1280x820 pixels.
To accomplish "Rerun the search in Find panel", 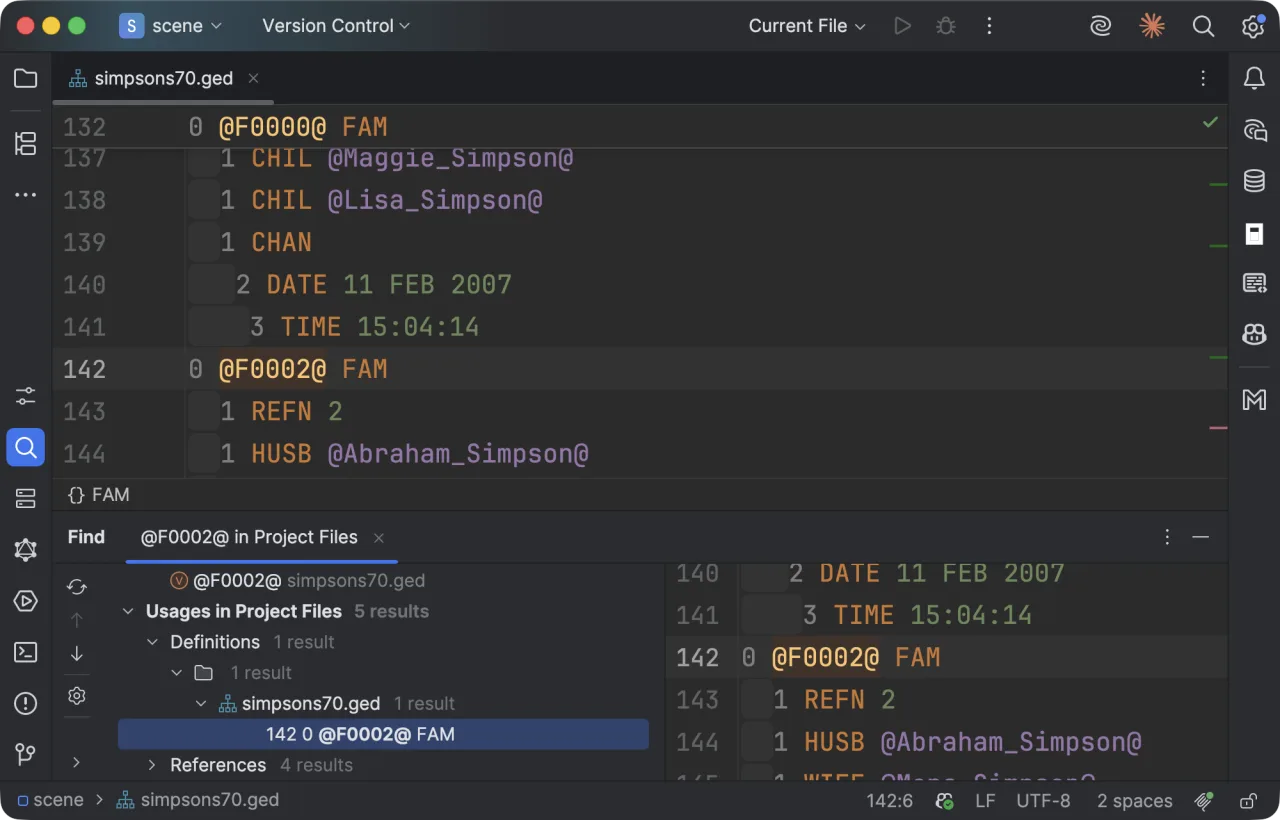I will point(77,587).
